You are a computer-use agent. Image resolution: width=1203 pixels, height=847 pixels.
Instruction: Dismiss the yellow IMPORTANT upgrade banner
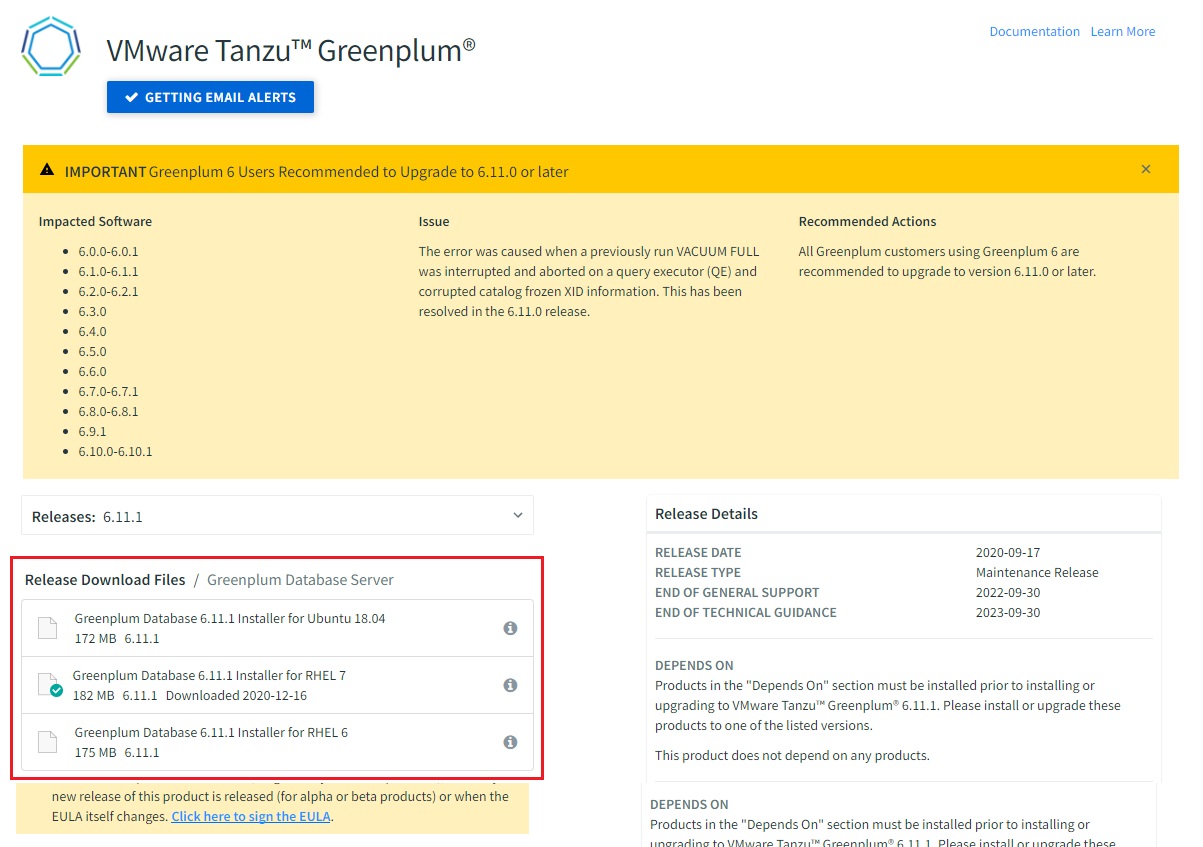[x=1146, y=169]
